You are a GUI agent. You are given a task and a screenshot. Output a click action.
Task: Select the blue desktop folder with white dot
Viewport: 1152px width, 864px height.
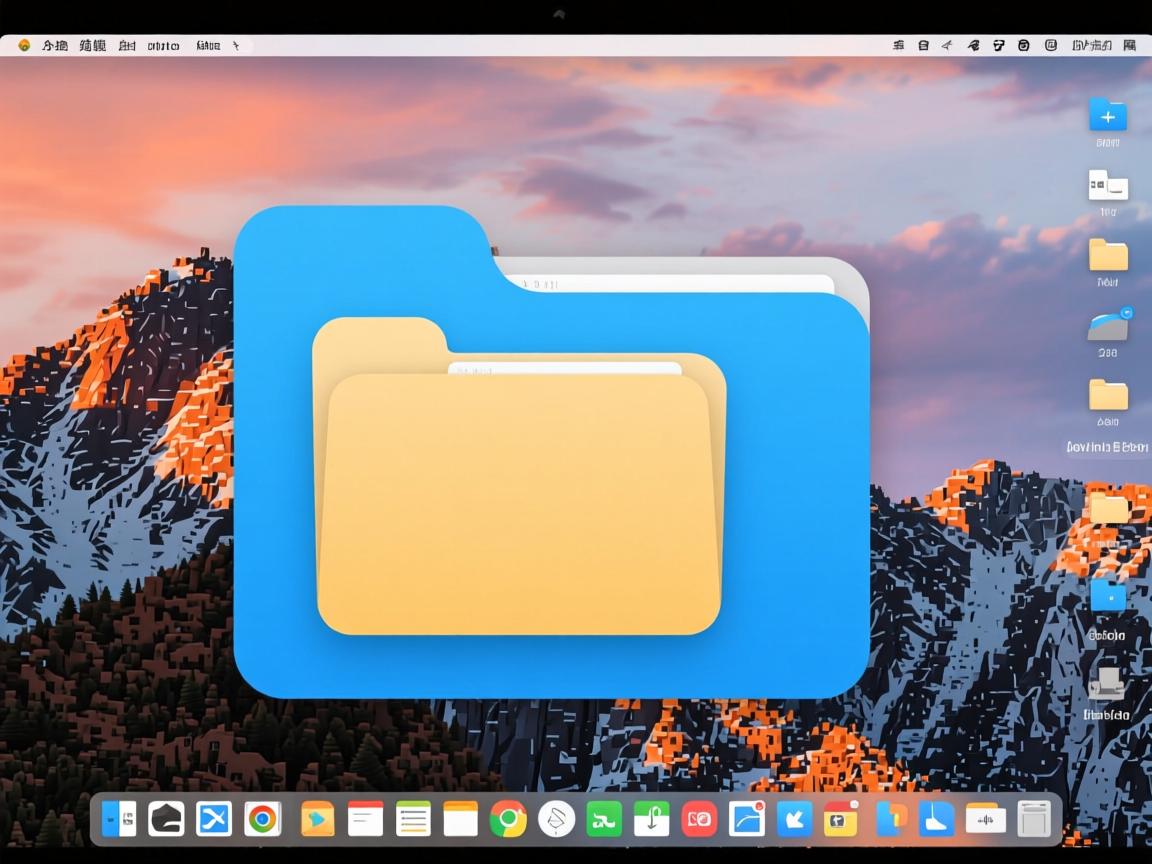[x=1107, y=597]
